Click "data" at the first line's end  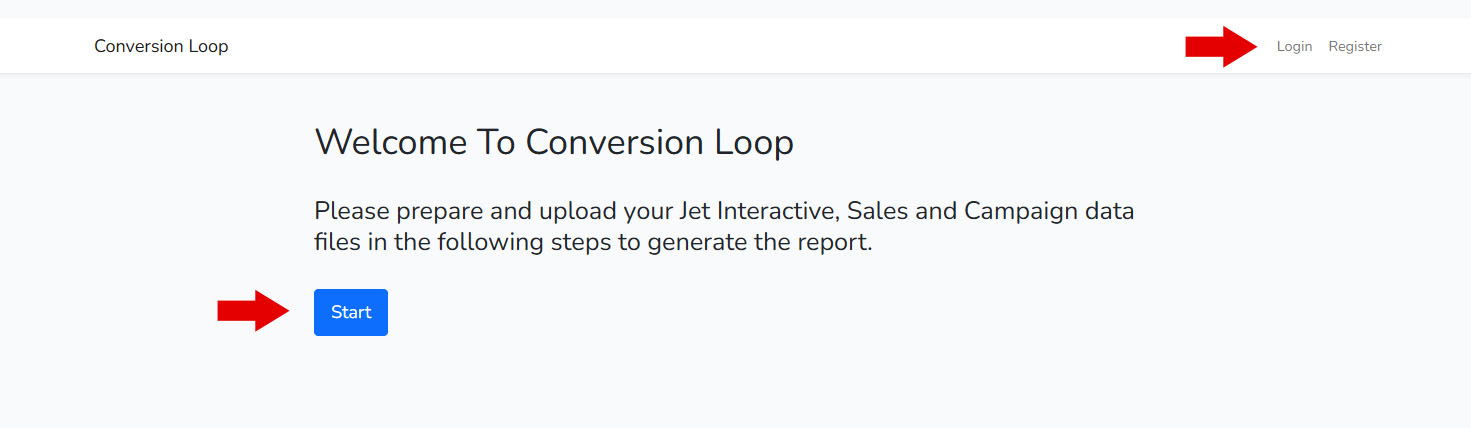1109,212
